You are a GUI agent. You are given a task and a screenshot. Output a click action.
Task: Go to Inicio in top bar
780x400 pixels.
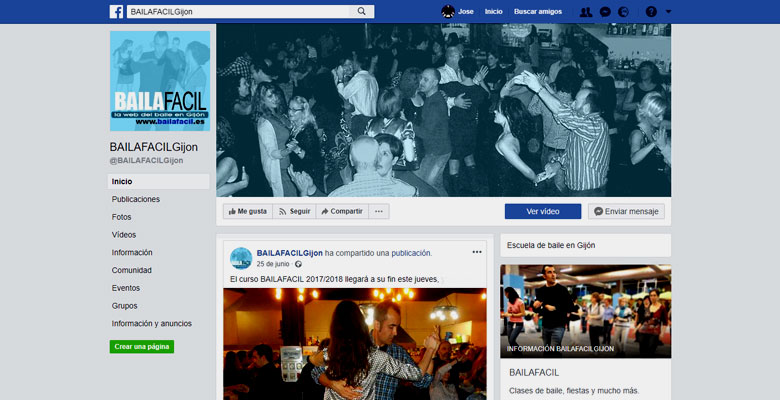point(493,11)
